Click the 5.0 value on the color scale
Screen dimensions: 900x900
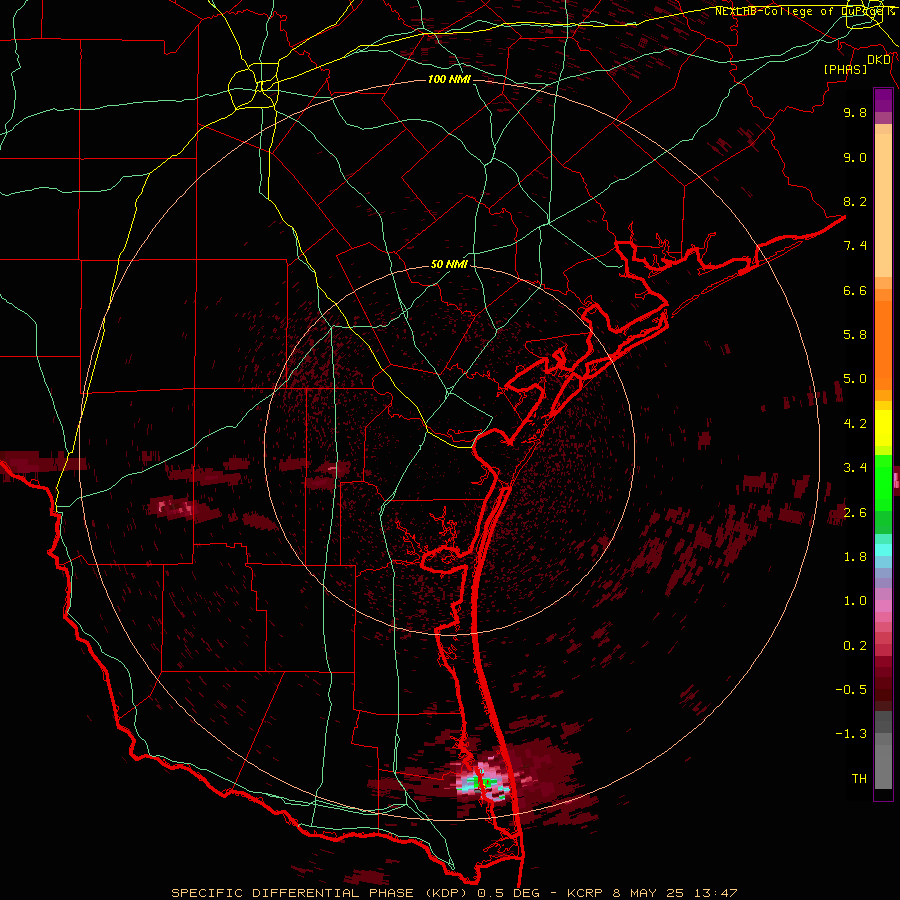pyautogui.click(x=855, y=379)
